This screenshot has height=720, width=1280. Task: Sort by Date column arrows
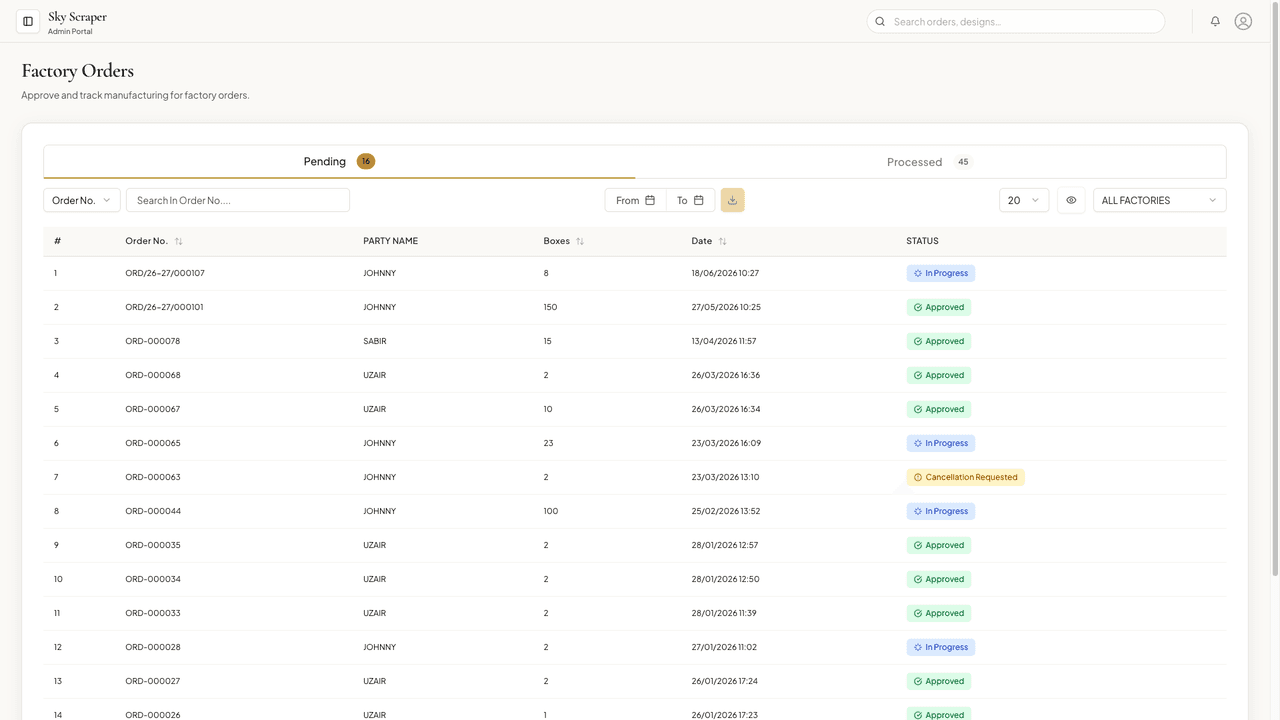pyautogui.click(x=723, y=241)
